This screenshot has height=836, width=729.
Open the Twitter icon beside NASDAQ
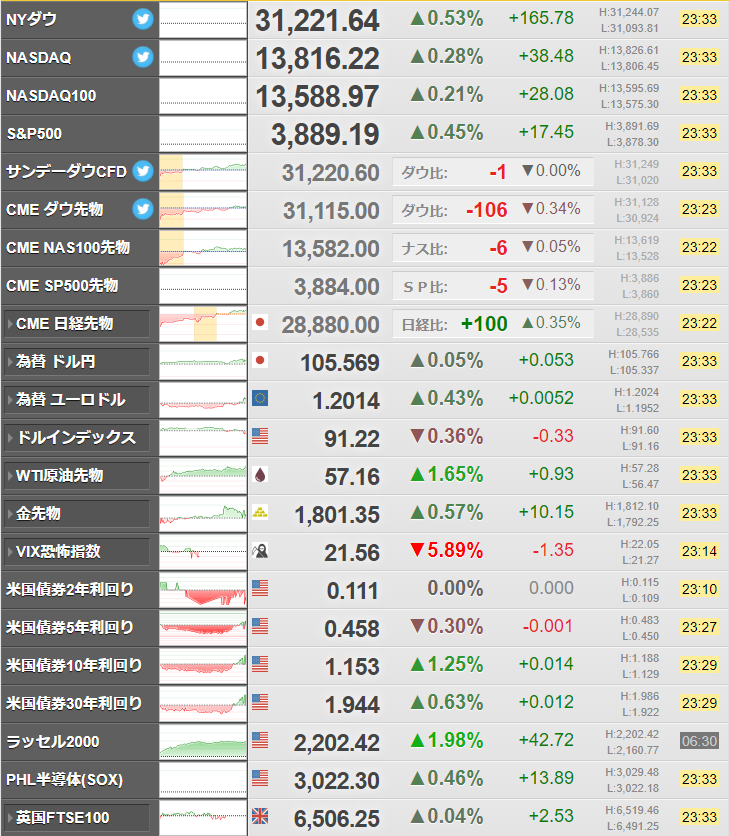click(143, 57)
